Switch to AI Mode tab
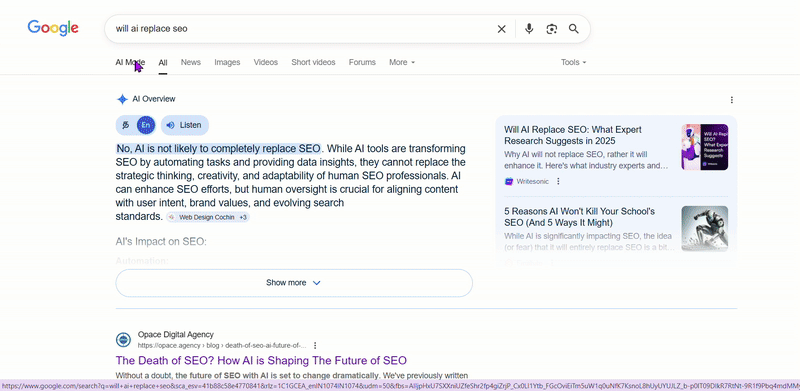800x391 pixels. (x=130, y=62)
